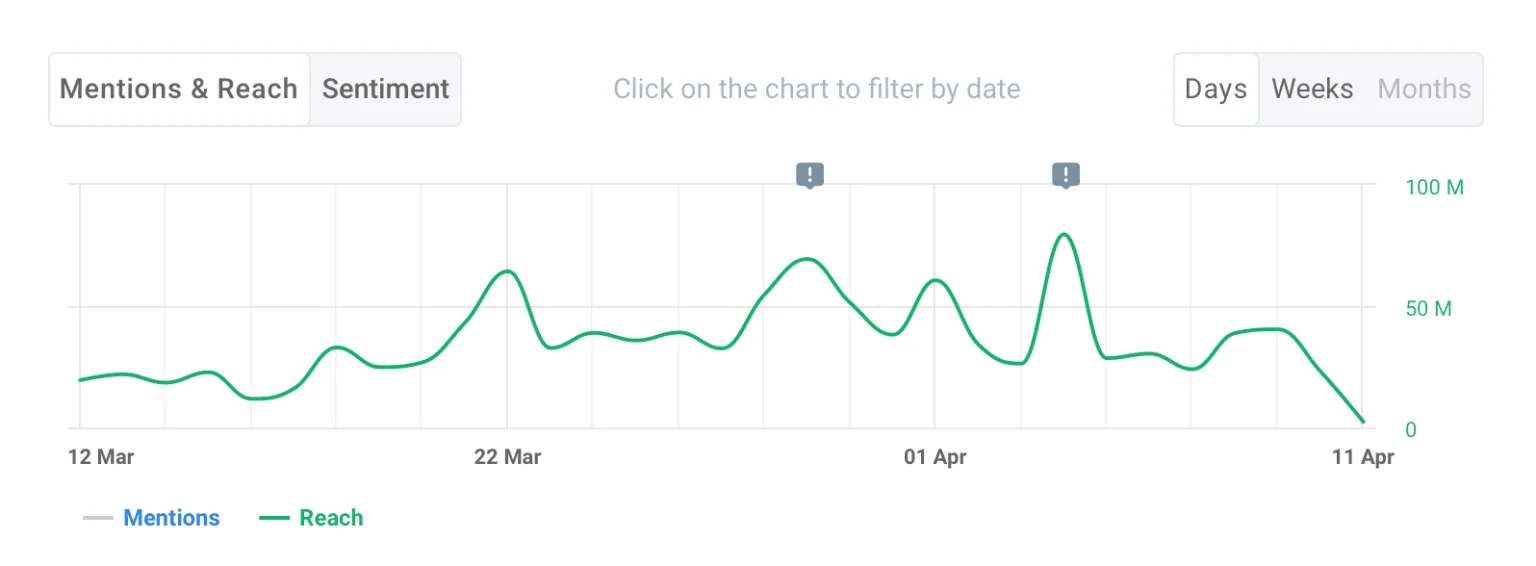Click the 12 Mar date label
Image resolution: width=1536 pixels, height=566 pixels.
click(101, 457)
